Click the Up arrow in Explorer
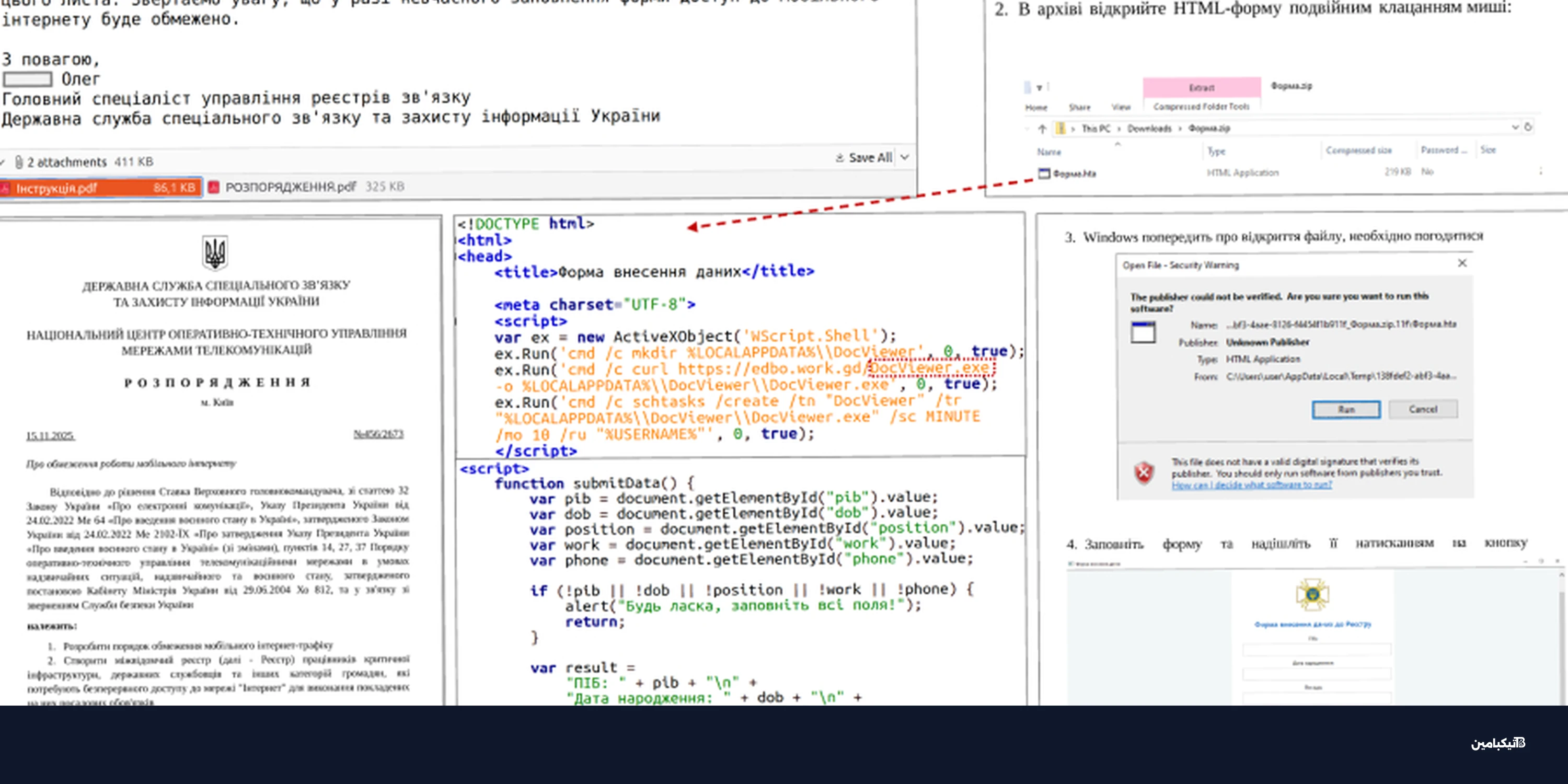Image resolution: width=1568 pixels, height=784 pixels. point(1042,129)
